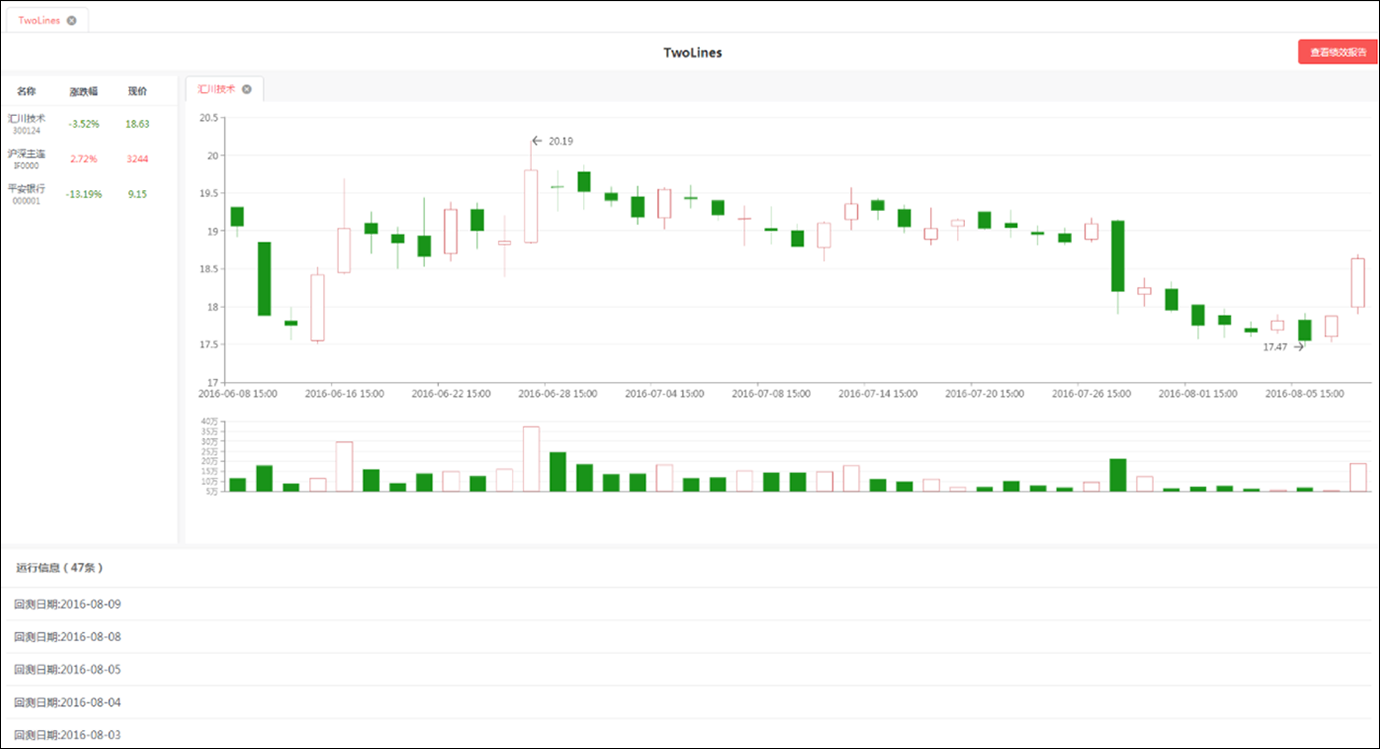Click log entry 回测日期:2016-08-03
Image resolution: width=1380 pixels, height=749 pixels.
(x=67, y=735)
